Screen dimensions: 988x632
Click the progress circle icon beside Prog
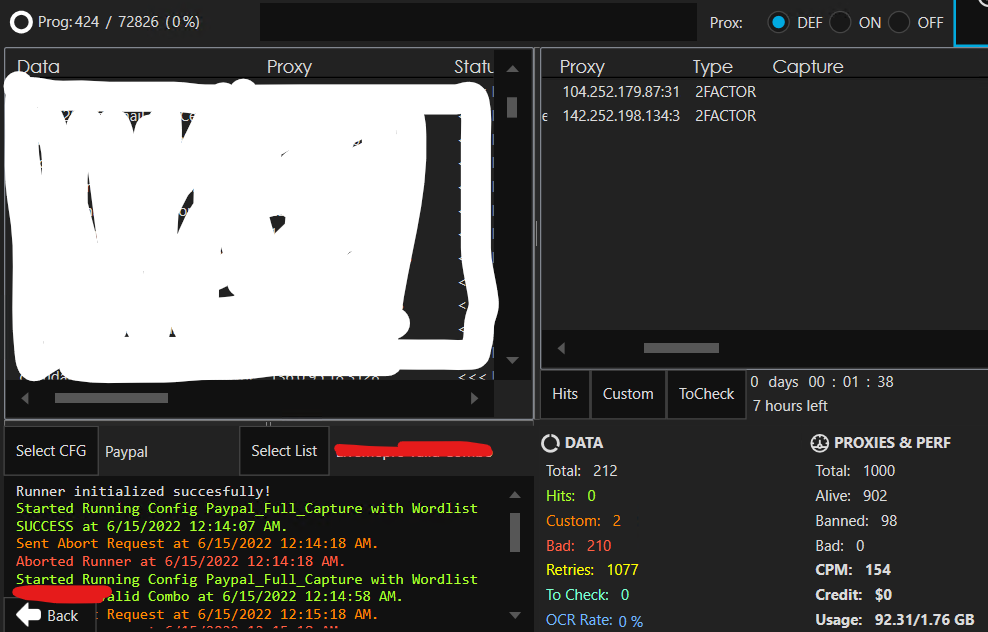(21, 22)
